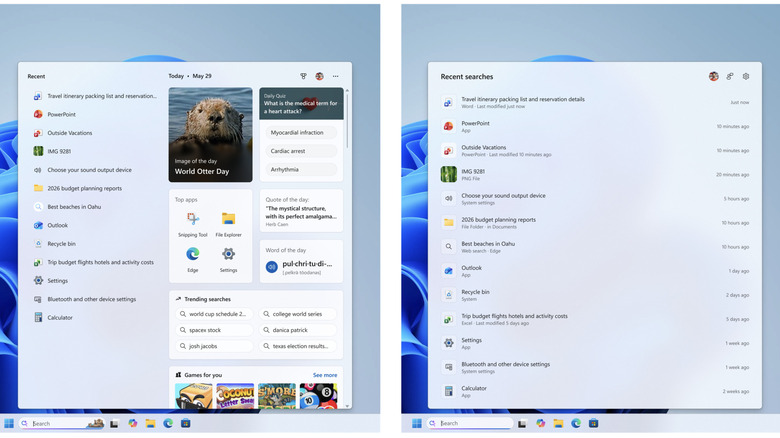
Task: Open 'Best beaches in Oahu' in Recent list beside Today feed
Action: pyautogui.click(x=95, y=207)
